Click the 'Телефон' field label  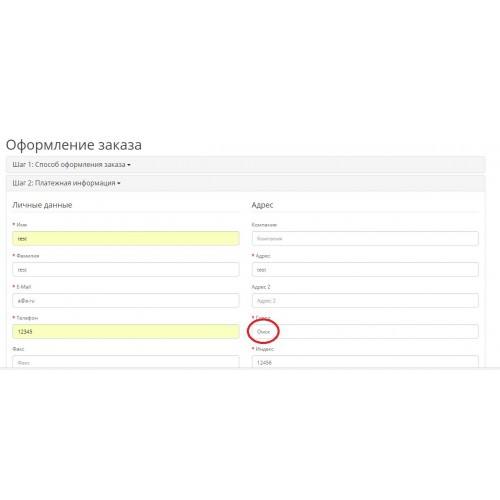pyautogui.click(x=27, y=318)
